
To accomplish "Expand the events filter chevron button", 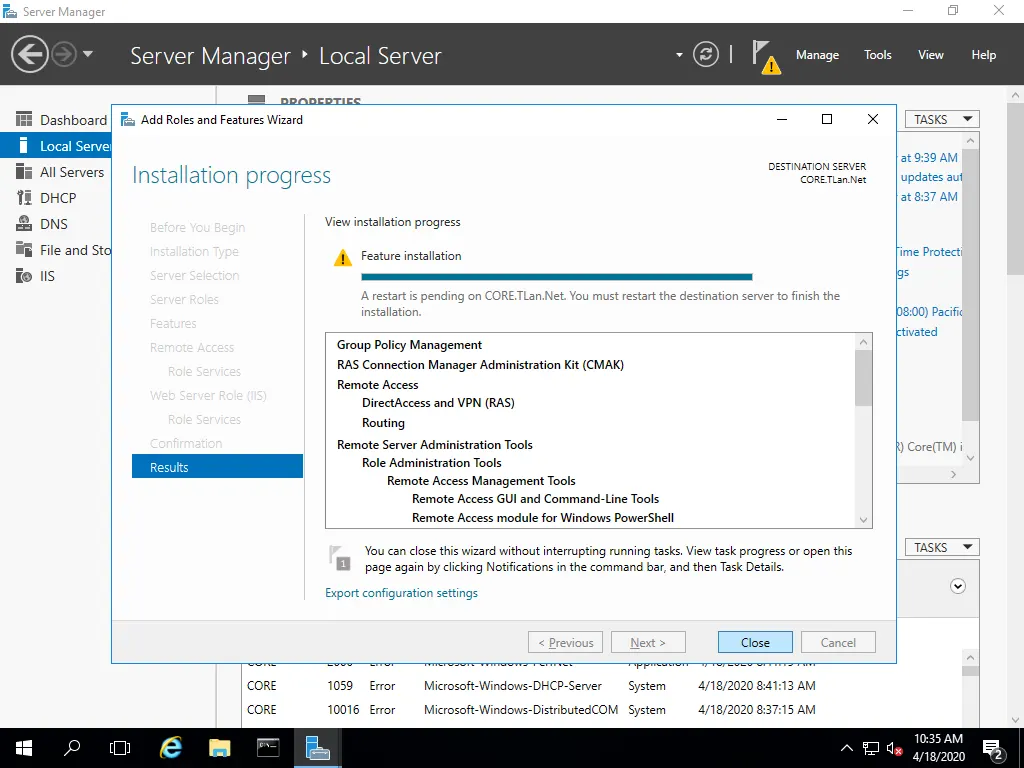I will 957,586.
